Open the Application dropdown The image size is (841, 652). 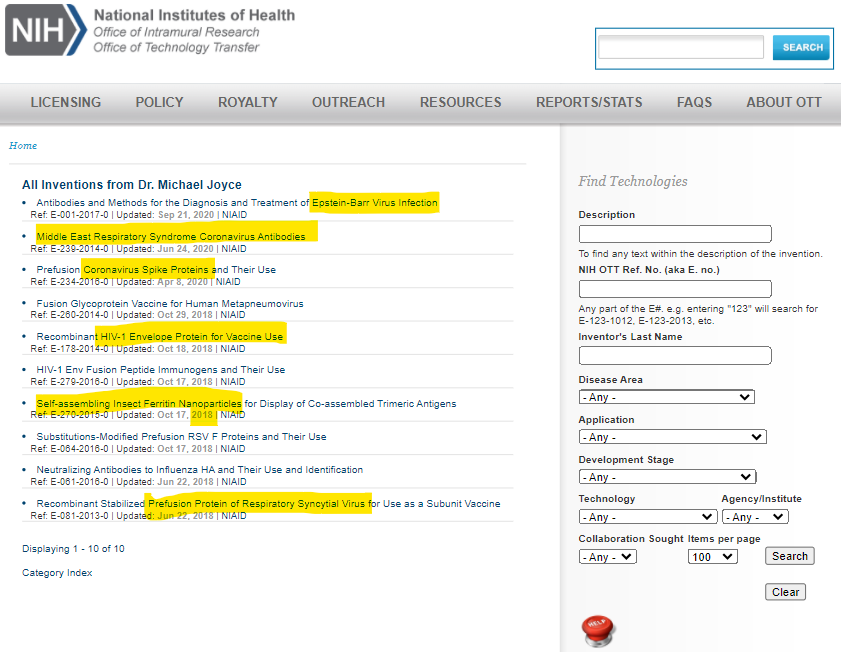[x=673, y=437]
